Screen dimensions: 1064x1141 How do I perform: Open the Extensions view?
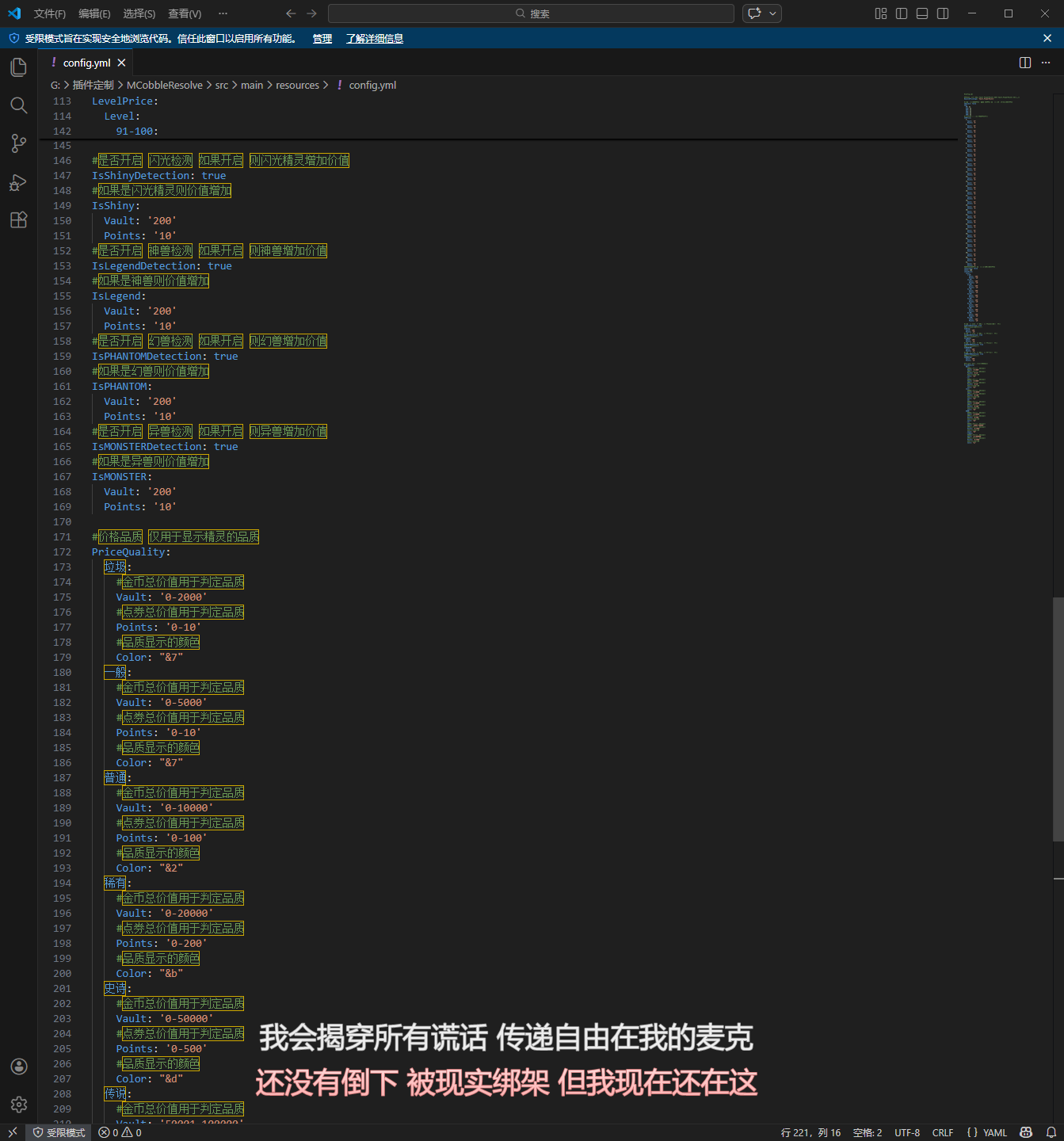coord(18,220)
